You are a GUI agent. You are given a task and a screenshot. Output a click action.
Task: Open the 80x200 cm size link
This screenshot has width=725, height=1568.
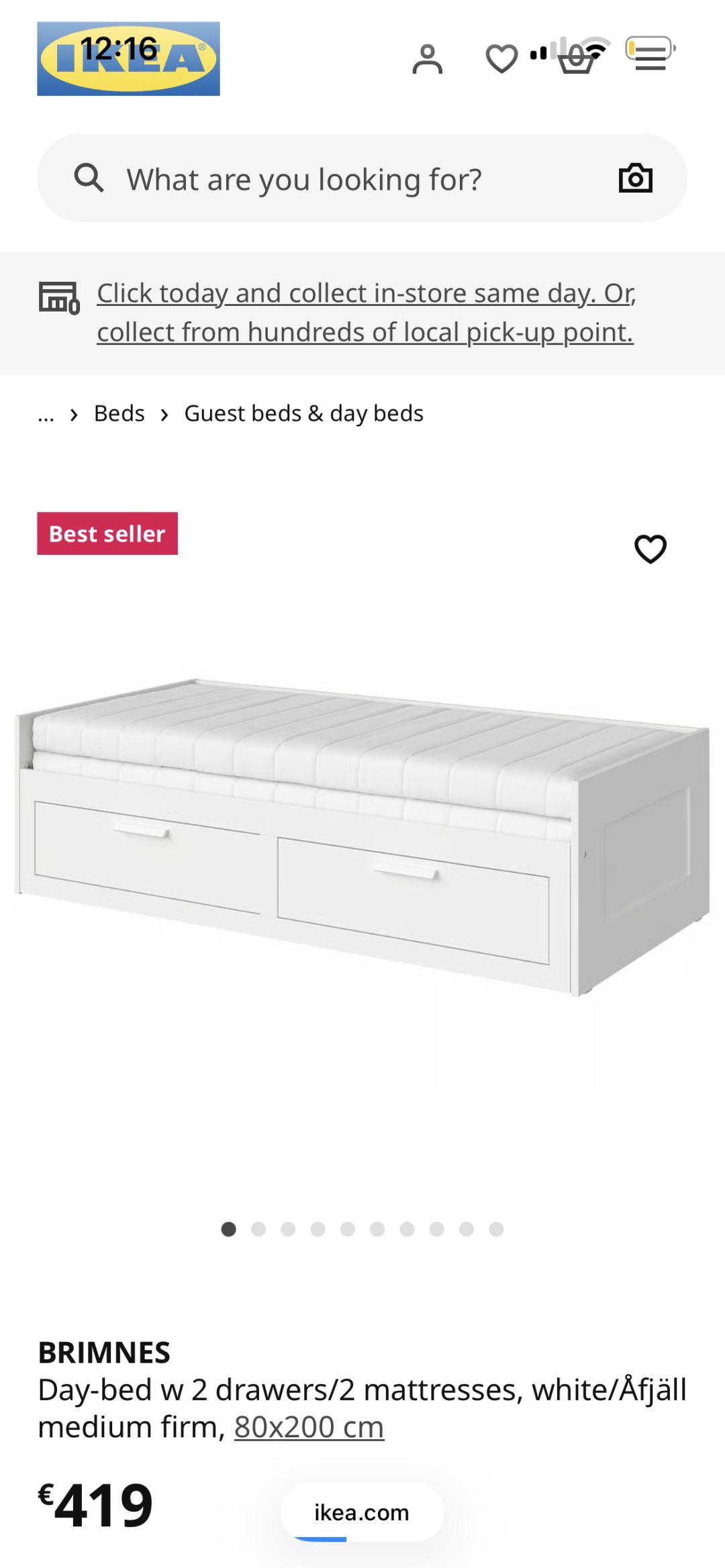pos(309,1426)
